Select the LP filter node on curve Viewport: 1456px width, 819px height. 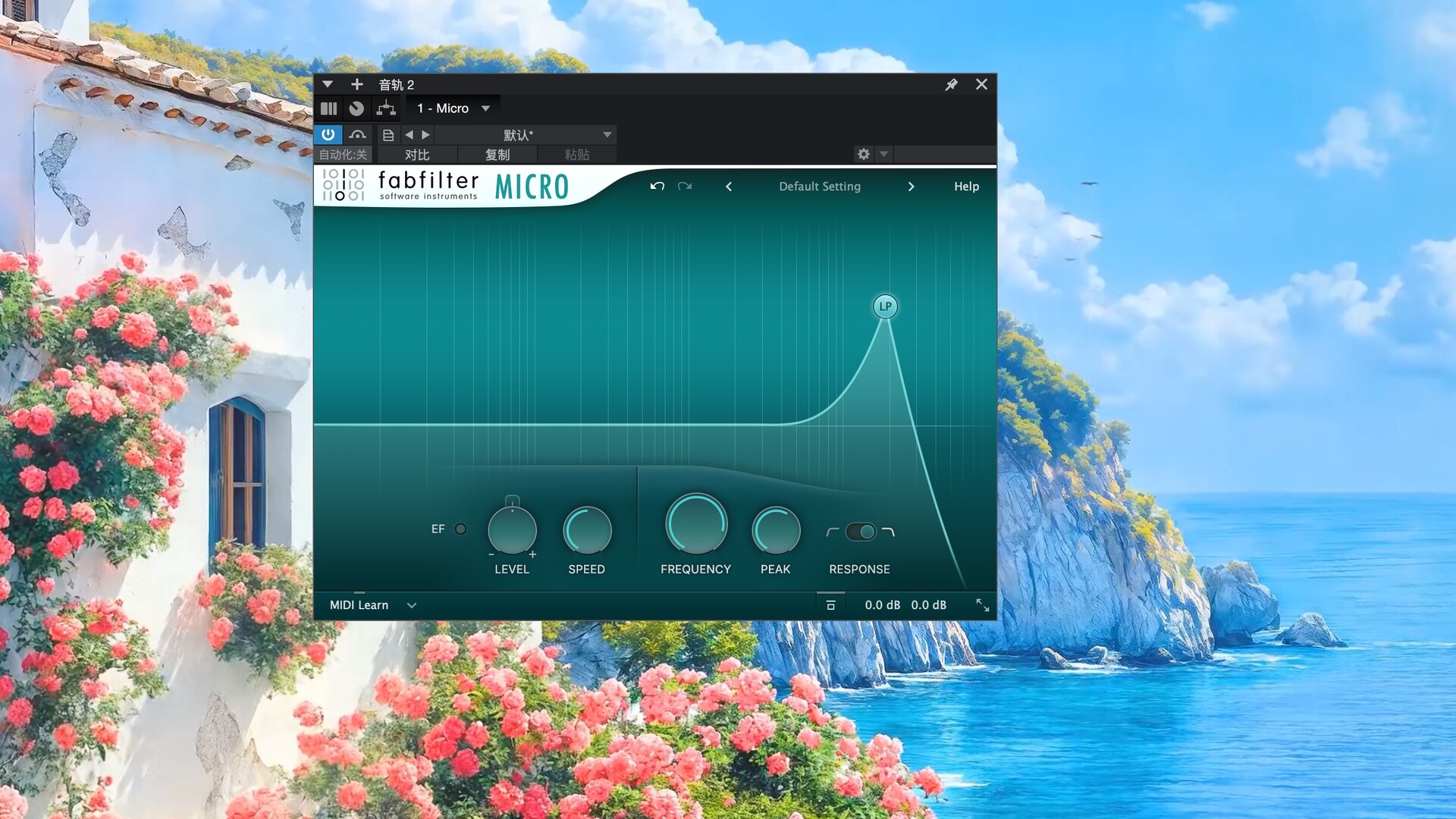tap(885, 306)
